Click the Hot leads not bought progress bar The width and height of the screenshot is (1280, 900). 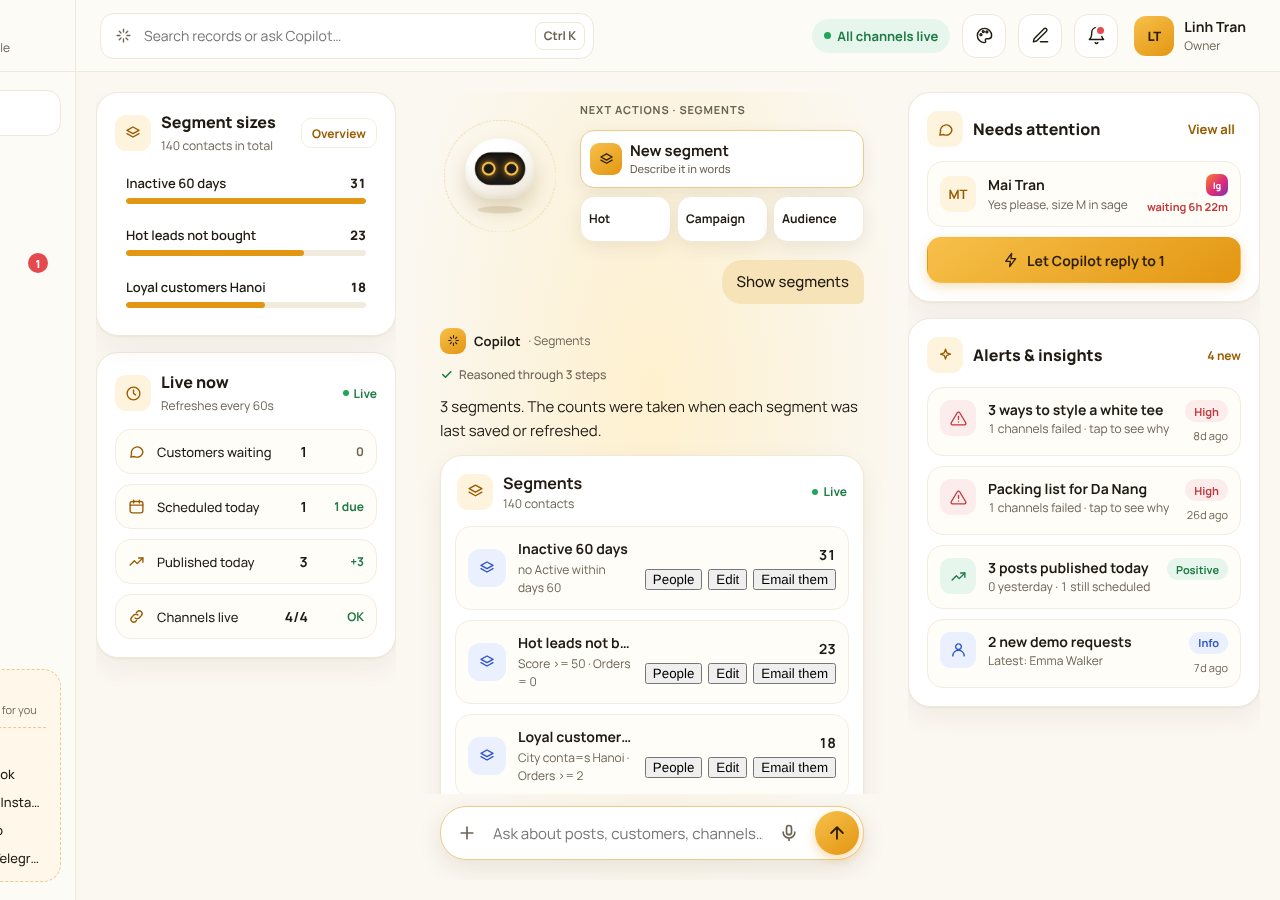(x=246, y=253)
